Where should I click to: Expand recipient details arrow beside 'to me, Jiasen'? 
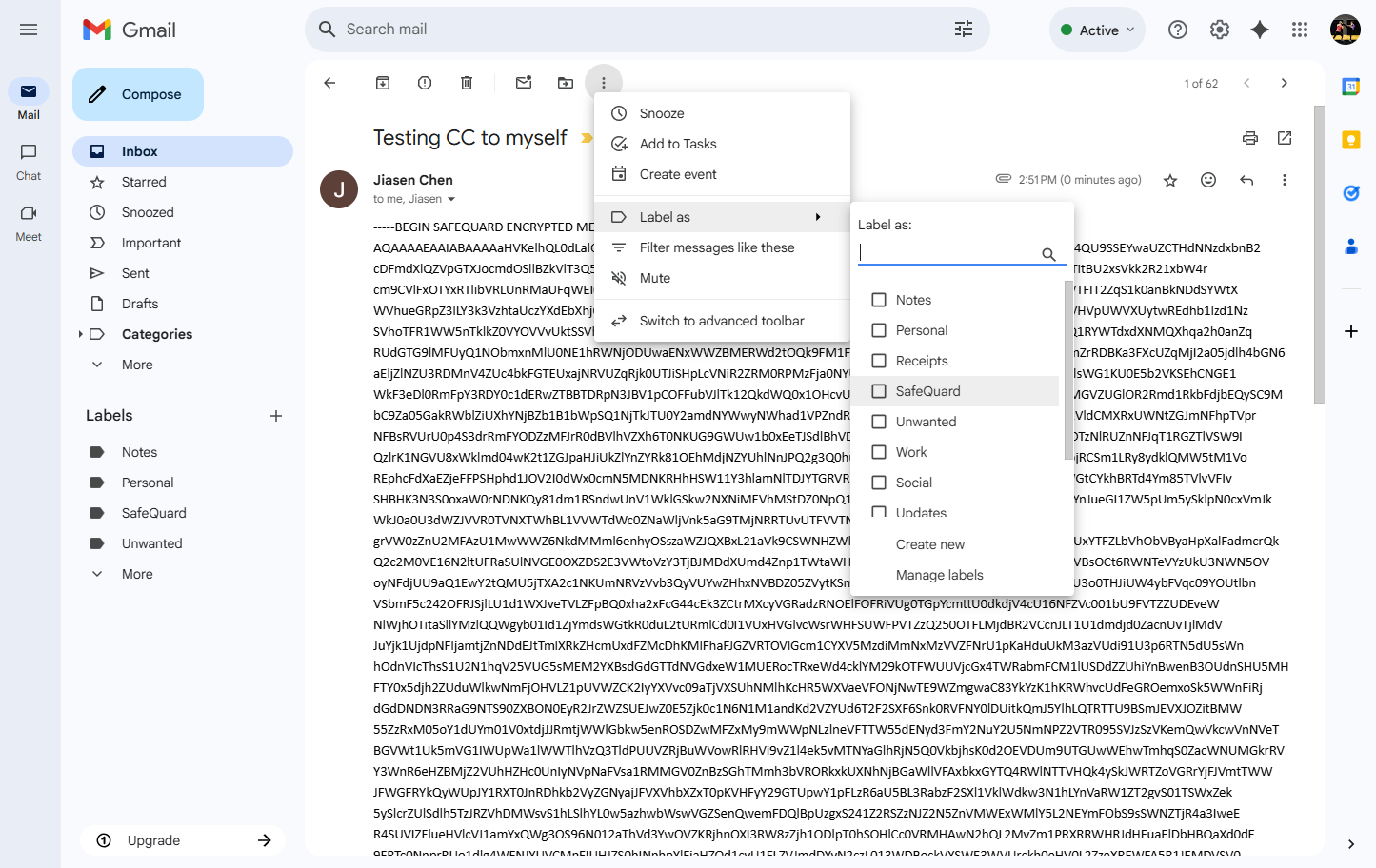pos(451,200)
